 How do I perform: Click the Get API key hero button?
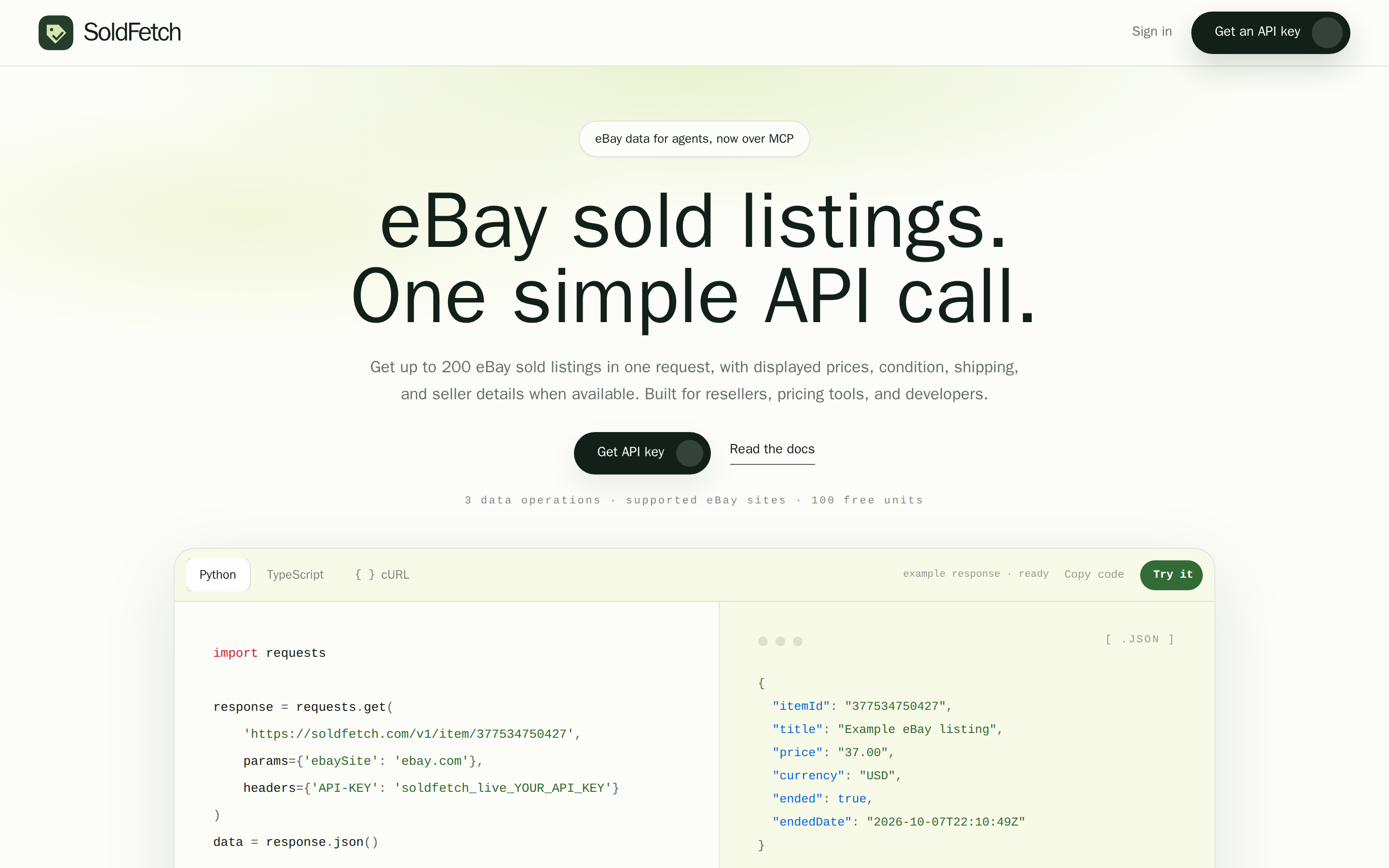[x=642, y=453]
